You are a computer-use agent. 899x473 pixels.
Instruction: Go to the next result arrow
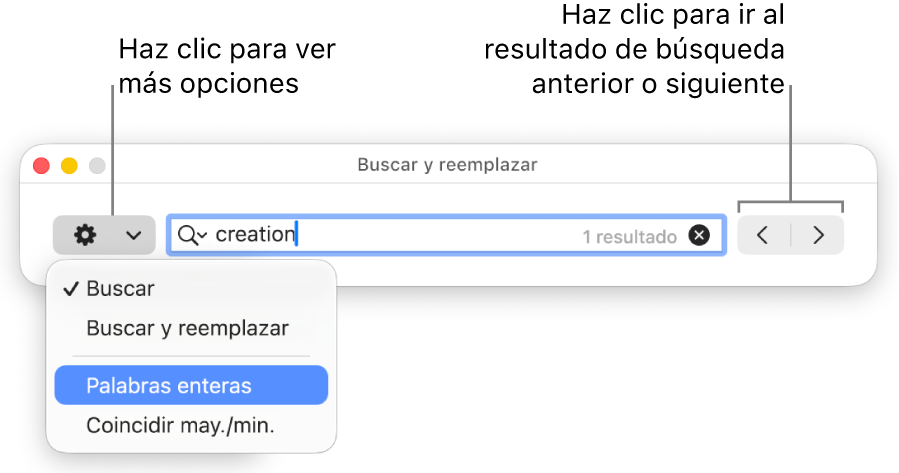(x=819, y=236)
